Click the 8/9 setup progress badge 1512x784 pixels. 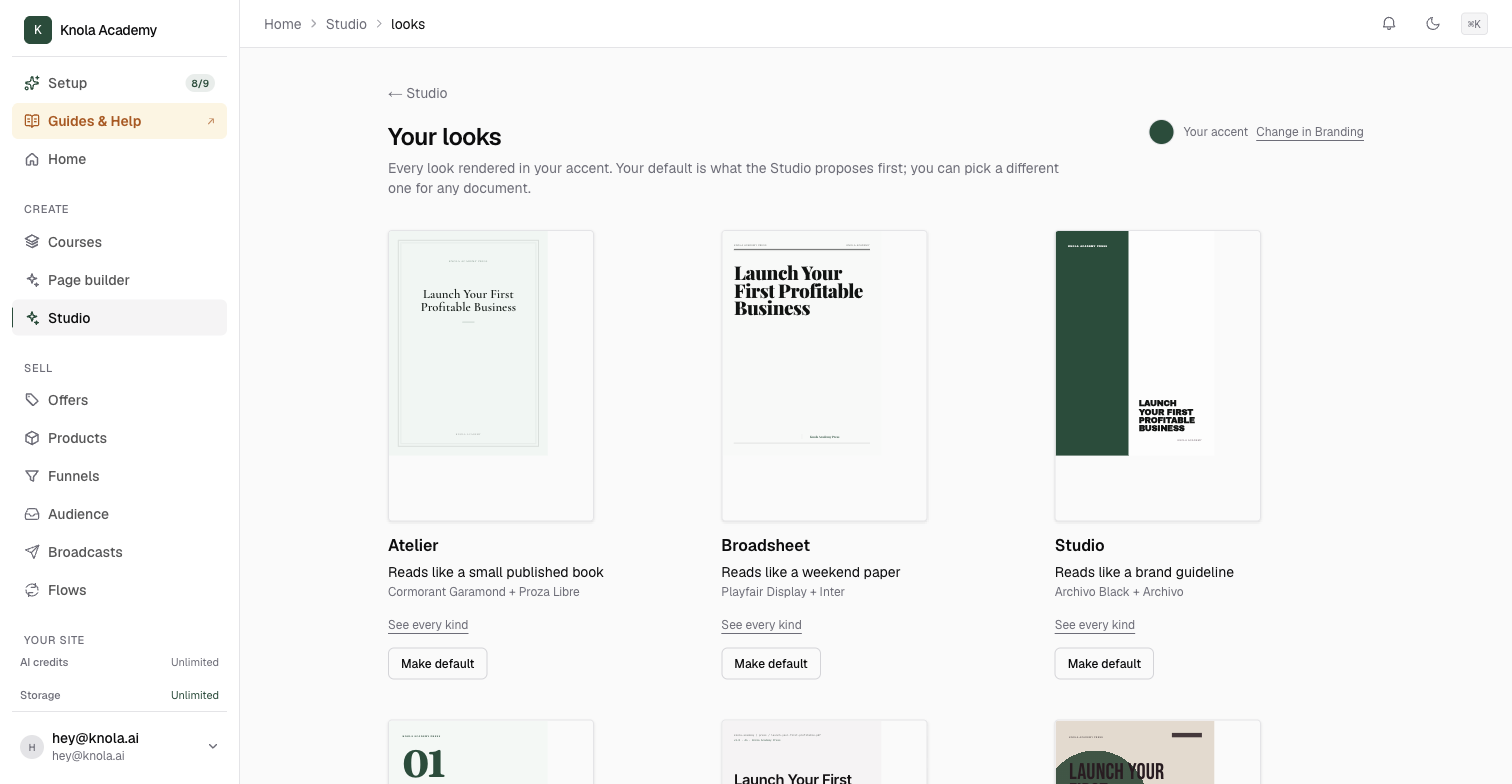click(x=200, y=83)
